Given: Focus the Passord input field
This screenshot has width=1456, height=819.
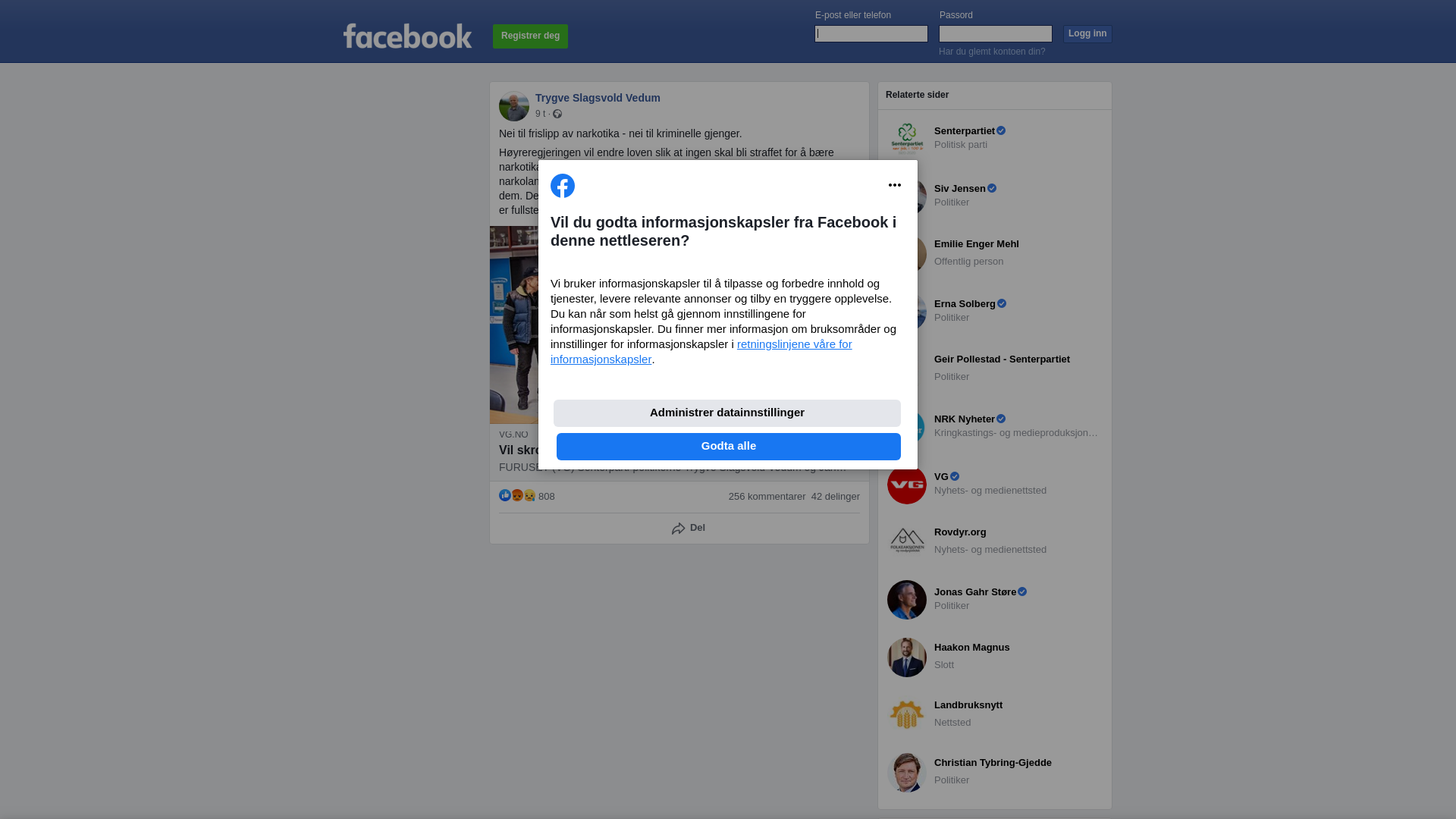Looking at the screenshot, I should tap(996, 33).
